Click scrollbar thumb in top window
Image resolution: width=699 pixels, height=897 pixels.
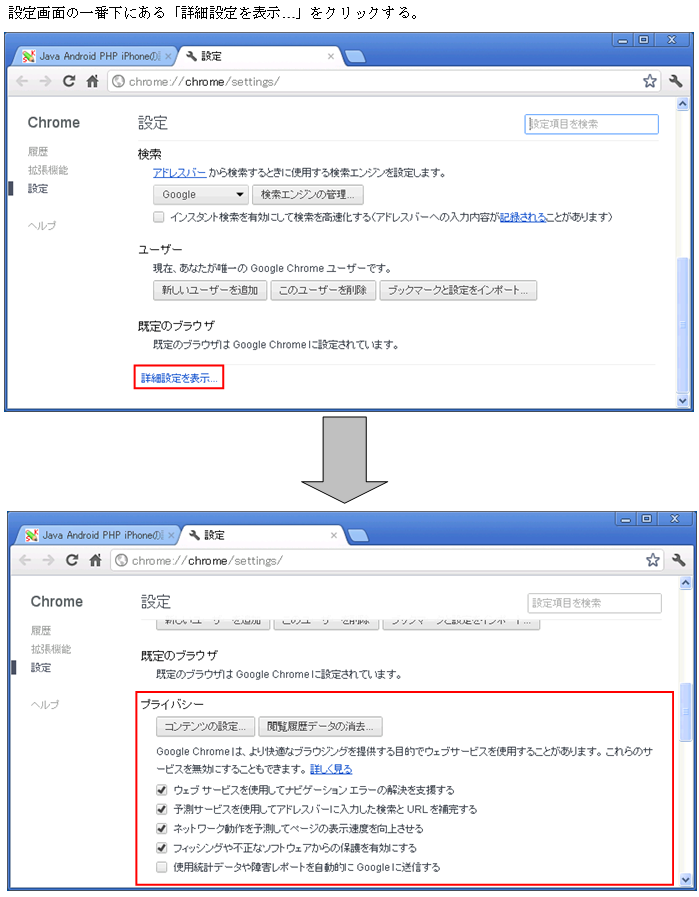click(682, 324)
